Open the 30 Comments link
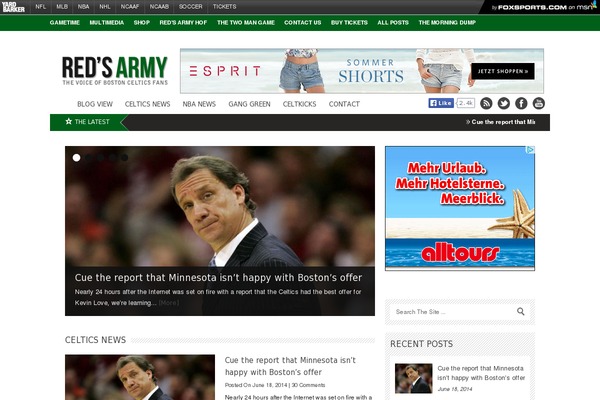Viewport: 600px width, 400px height. [x=308, y=385]
